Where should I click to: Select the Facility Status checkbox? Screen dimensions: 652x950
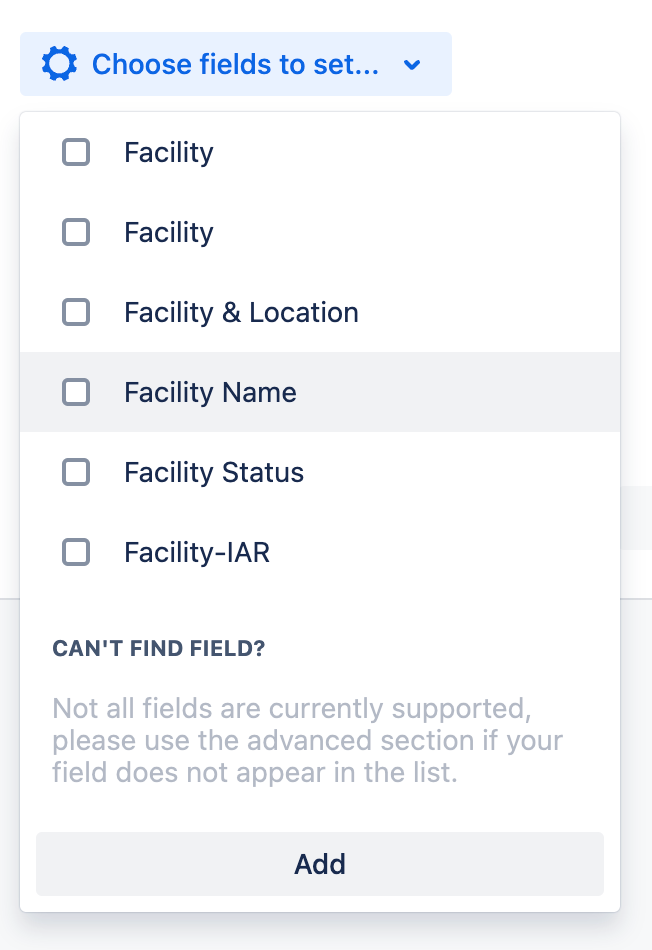coord(76,472)
